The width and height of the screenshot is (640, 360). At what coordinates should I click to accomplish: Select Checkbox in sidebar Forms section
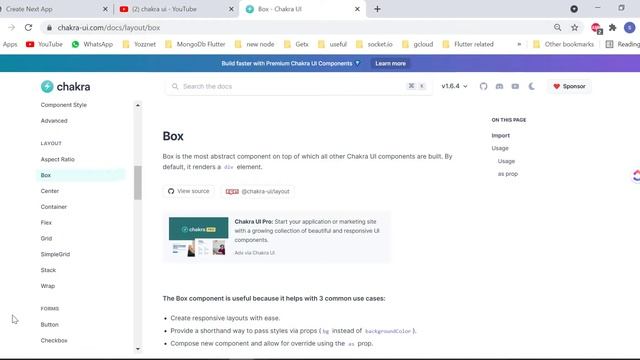tap(54, 340)
